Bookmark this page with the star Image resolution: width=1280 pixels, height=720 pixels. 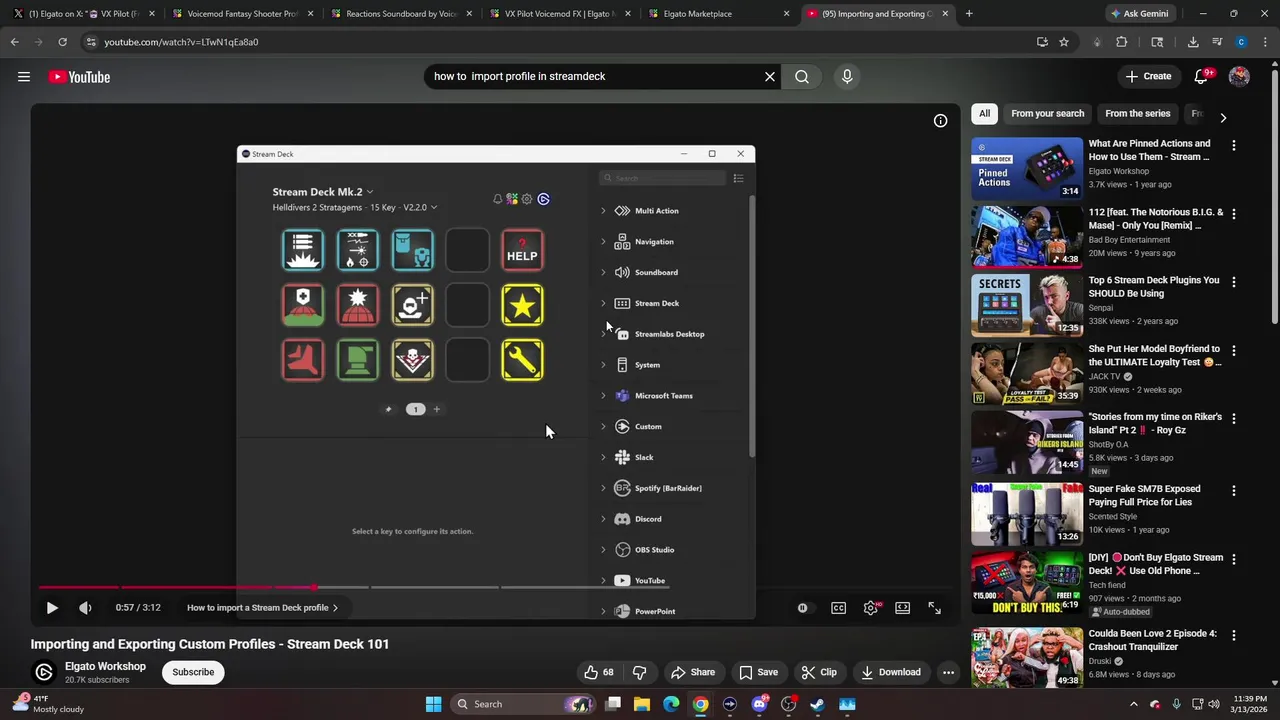1064,42
